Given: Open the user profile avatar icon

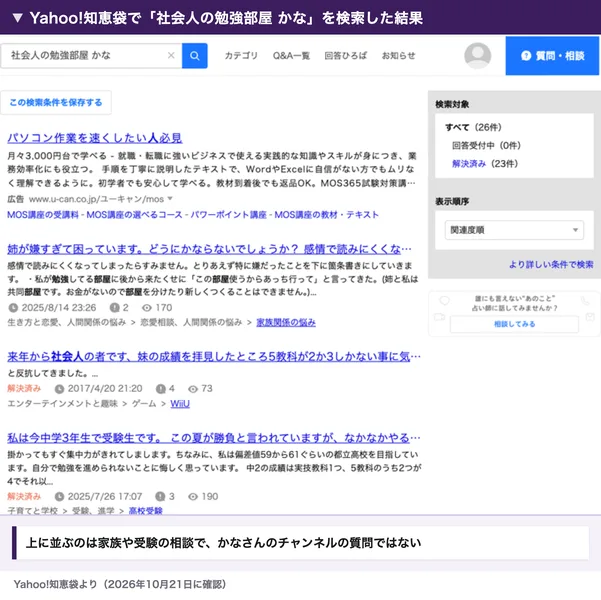Looking at the screenshot, I should click(x=477, y=56).
